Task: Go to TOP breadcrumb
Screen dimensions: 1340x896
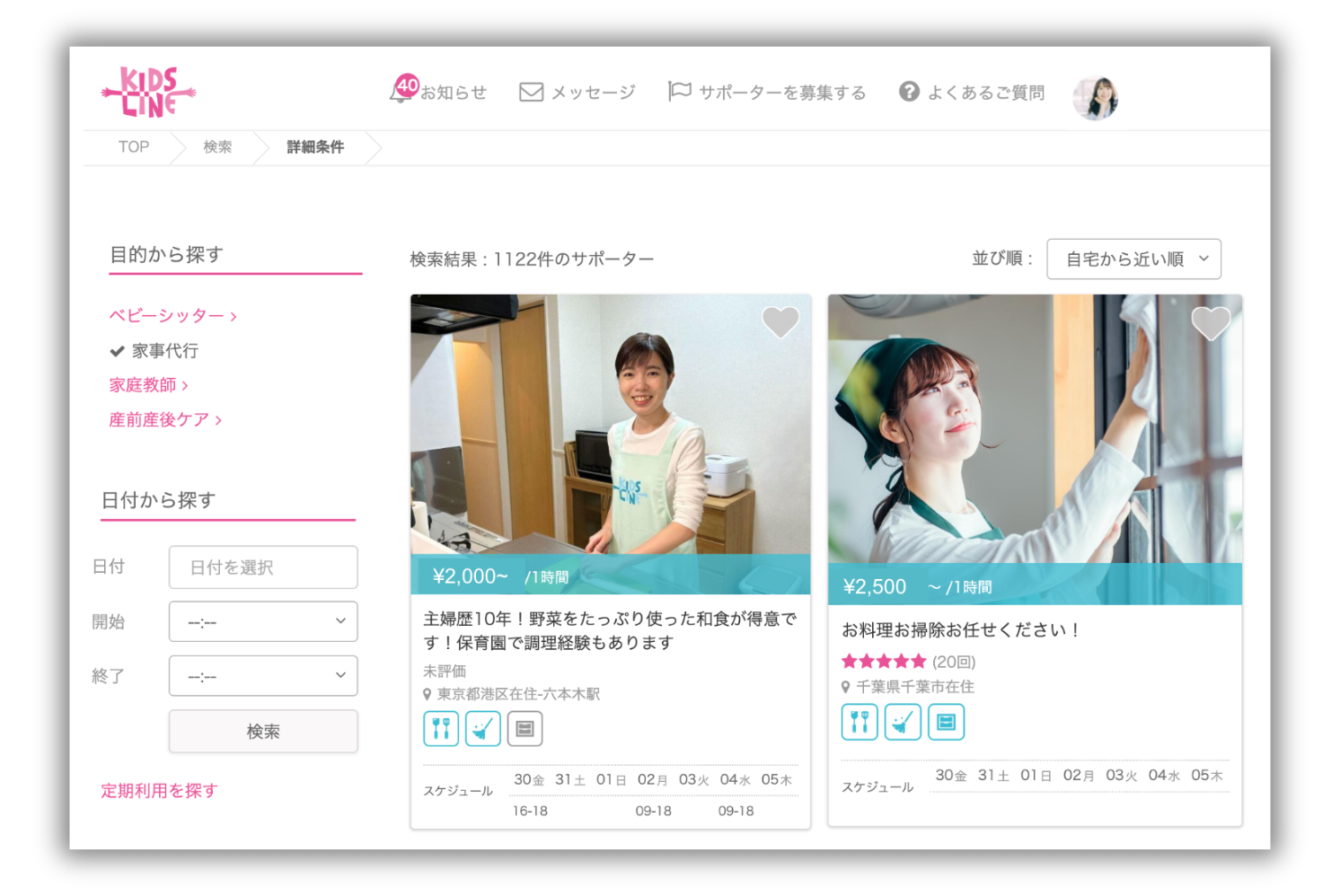Action: [134, 147]
